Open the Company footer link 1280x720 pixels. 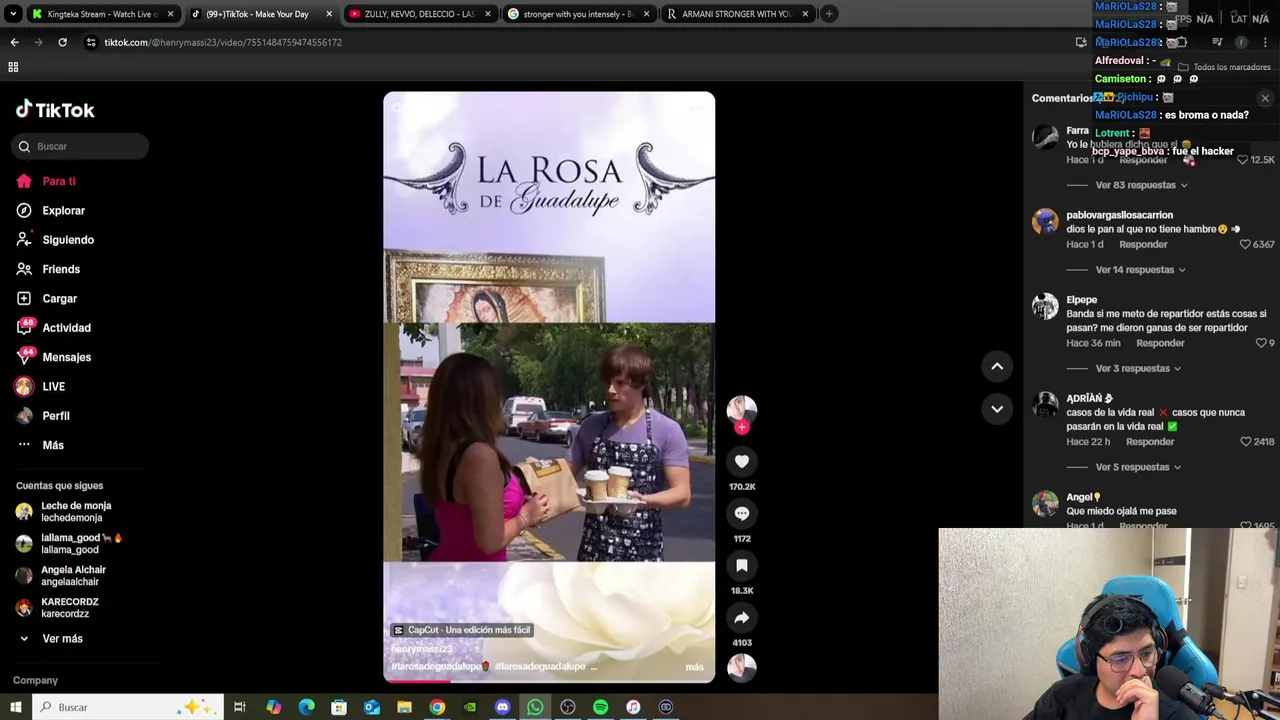tap(35, 680)
